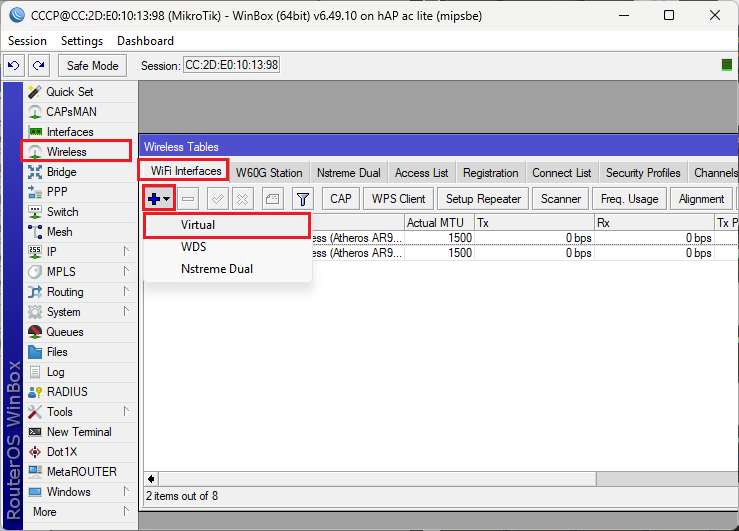Image resolution: width=739 pixels, height=531 pixels.
Task: Click the Alignment button
Action: pyautogui.click(x=701, y=199)
